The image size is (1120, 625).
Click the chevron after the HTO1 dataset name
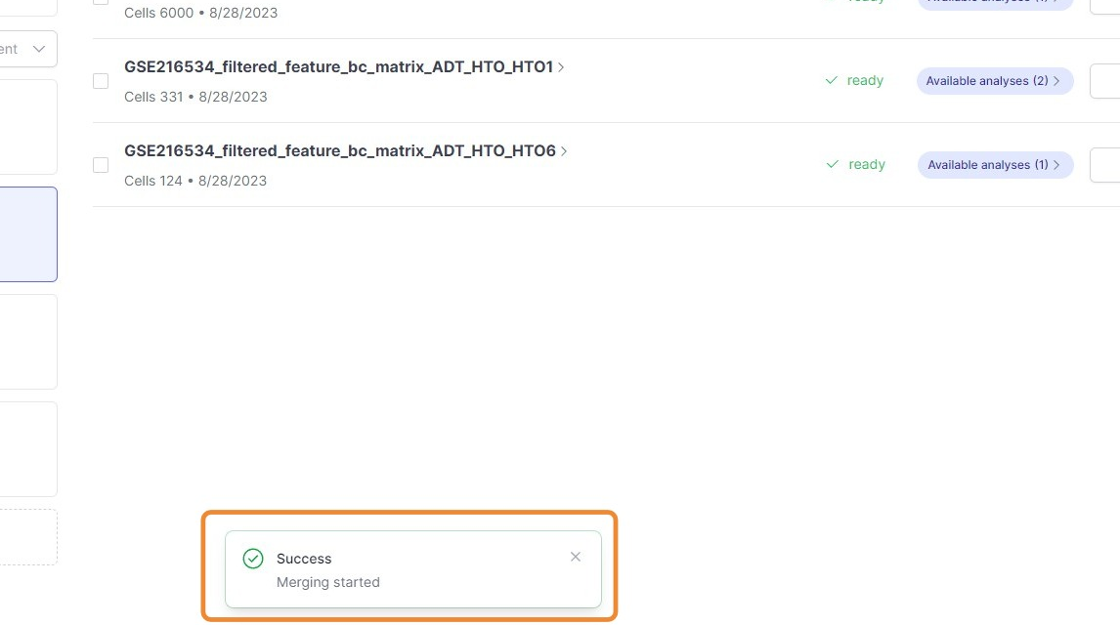tap(562, 67)
